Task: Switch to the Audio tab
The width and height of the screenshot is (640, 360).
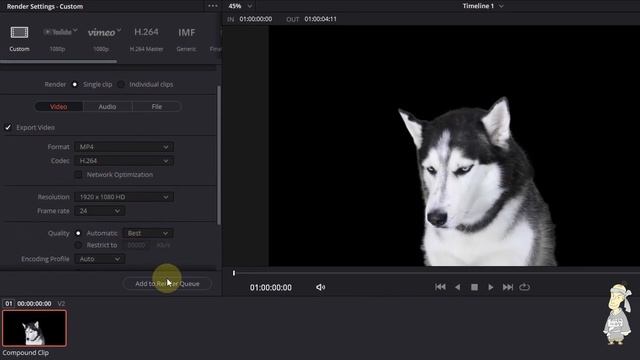Action: pos(107,107)
